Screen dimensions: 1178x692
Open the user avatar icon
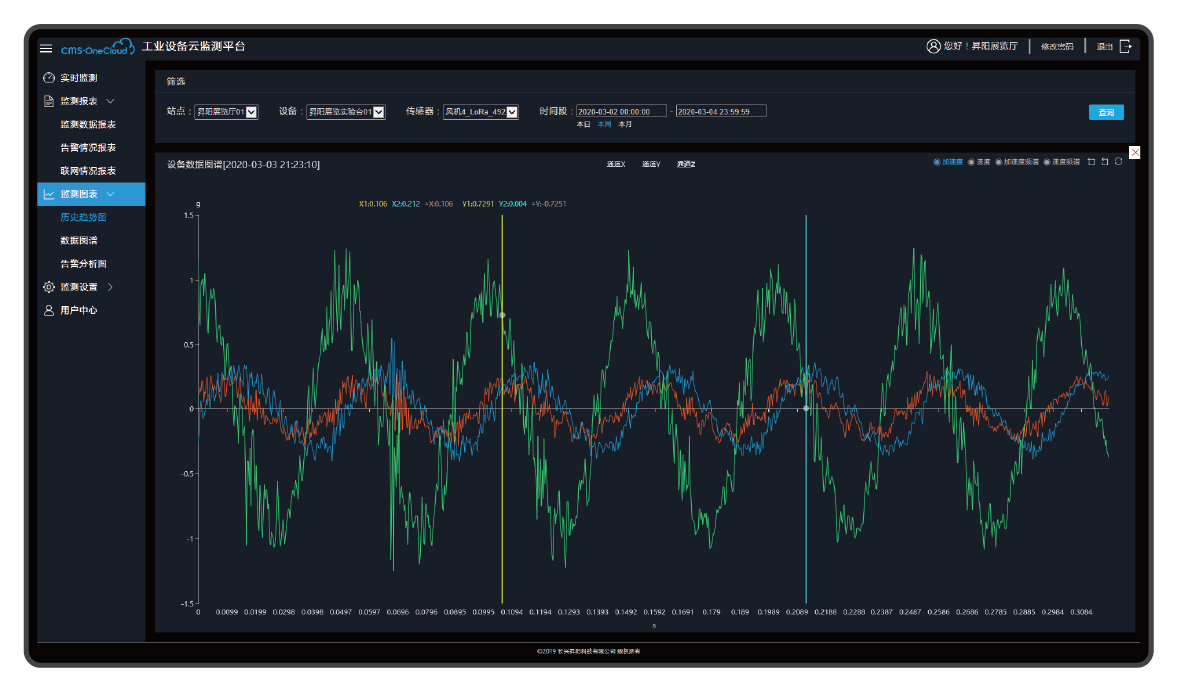click(x=933, y=47)
